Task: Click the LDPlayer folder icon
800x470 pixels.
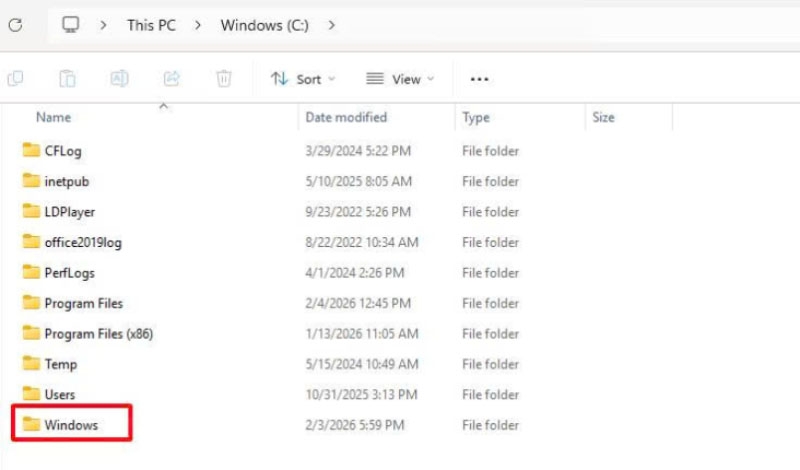Action: (x=31, y=211)
